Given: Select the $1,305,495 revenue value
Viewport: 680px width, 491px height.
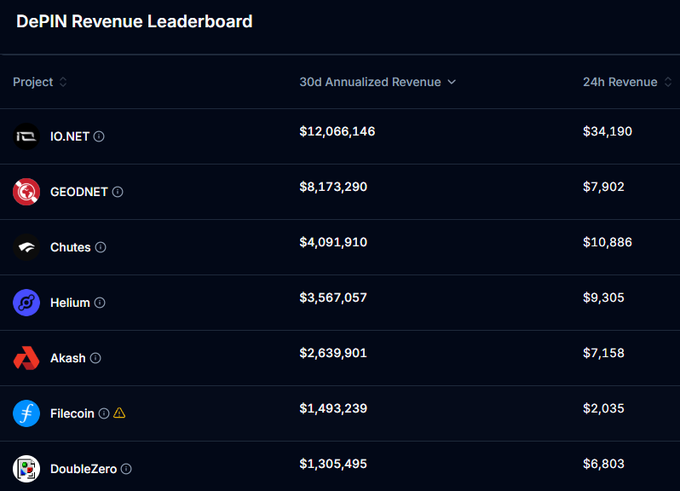Looking at the screenshot, I should [x=333, y=464].
